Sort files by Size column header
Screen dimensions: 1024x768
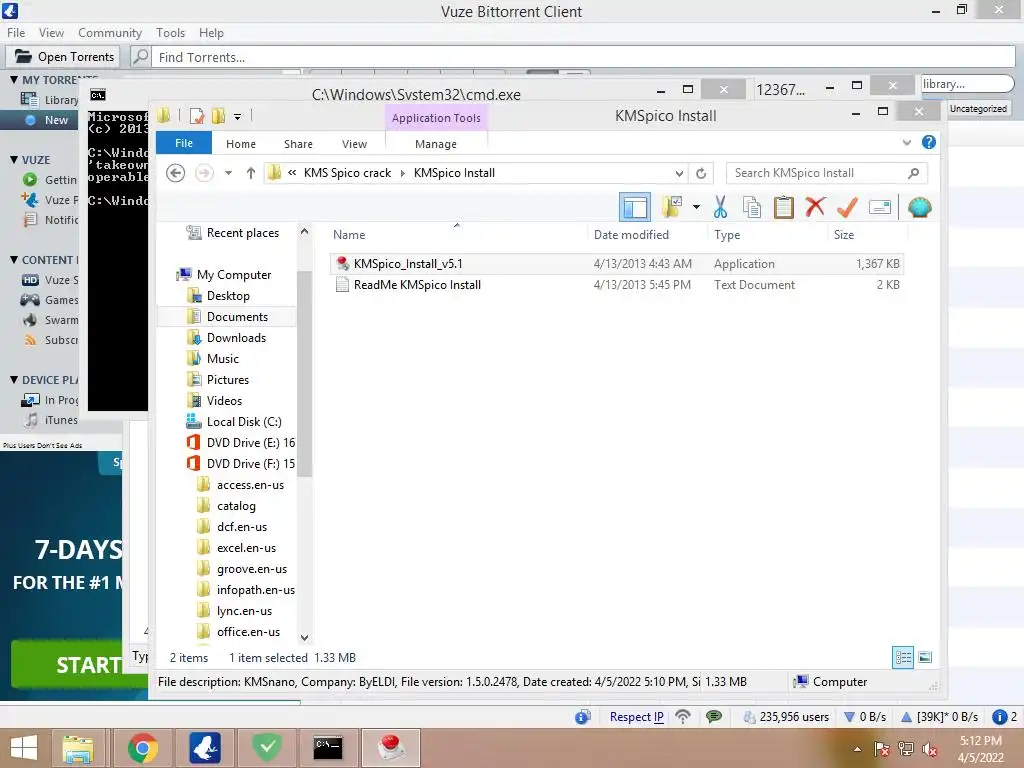pos(867,234)
